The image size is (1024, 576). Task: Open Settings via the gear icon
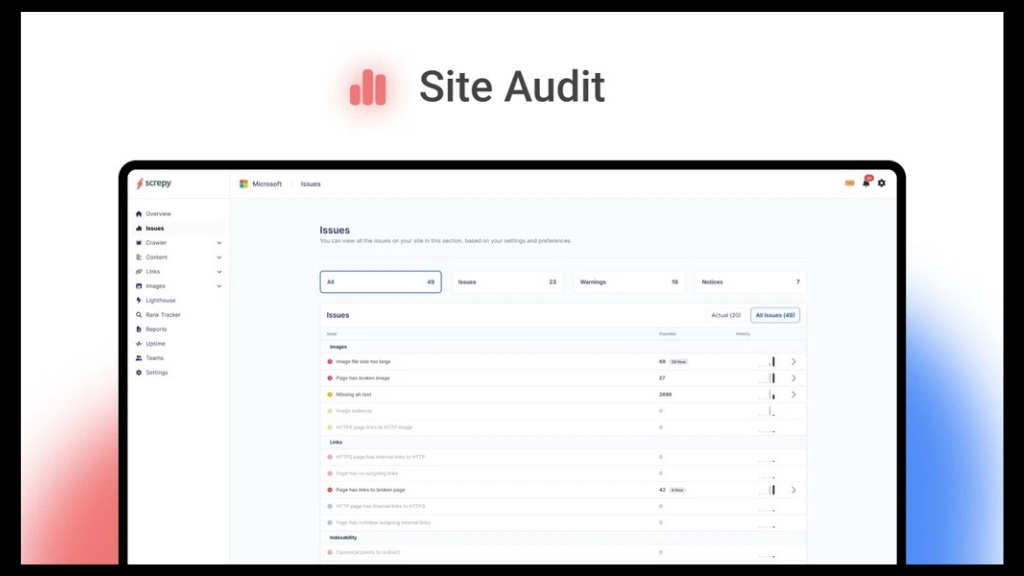880,184
